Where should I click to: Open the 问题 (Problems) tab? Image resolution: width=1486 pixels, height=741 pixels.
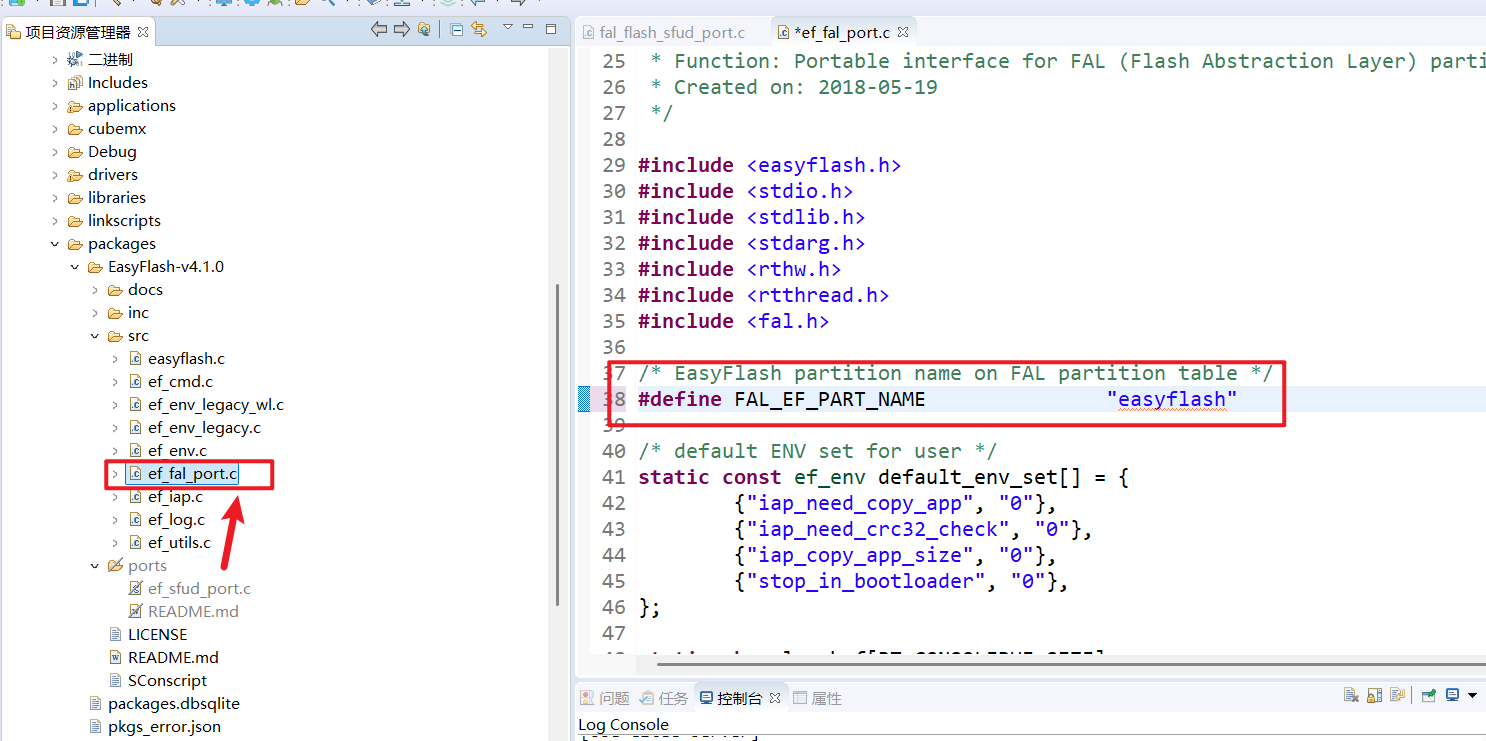tap(605, 698)
